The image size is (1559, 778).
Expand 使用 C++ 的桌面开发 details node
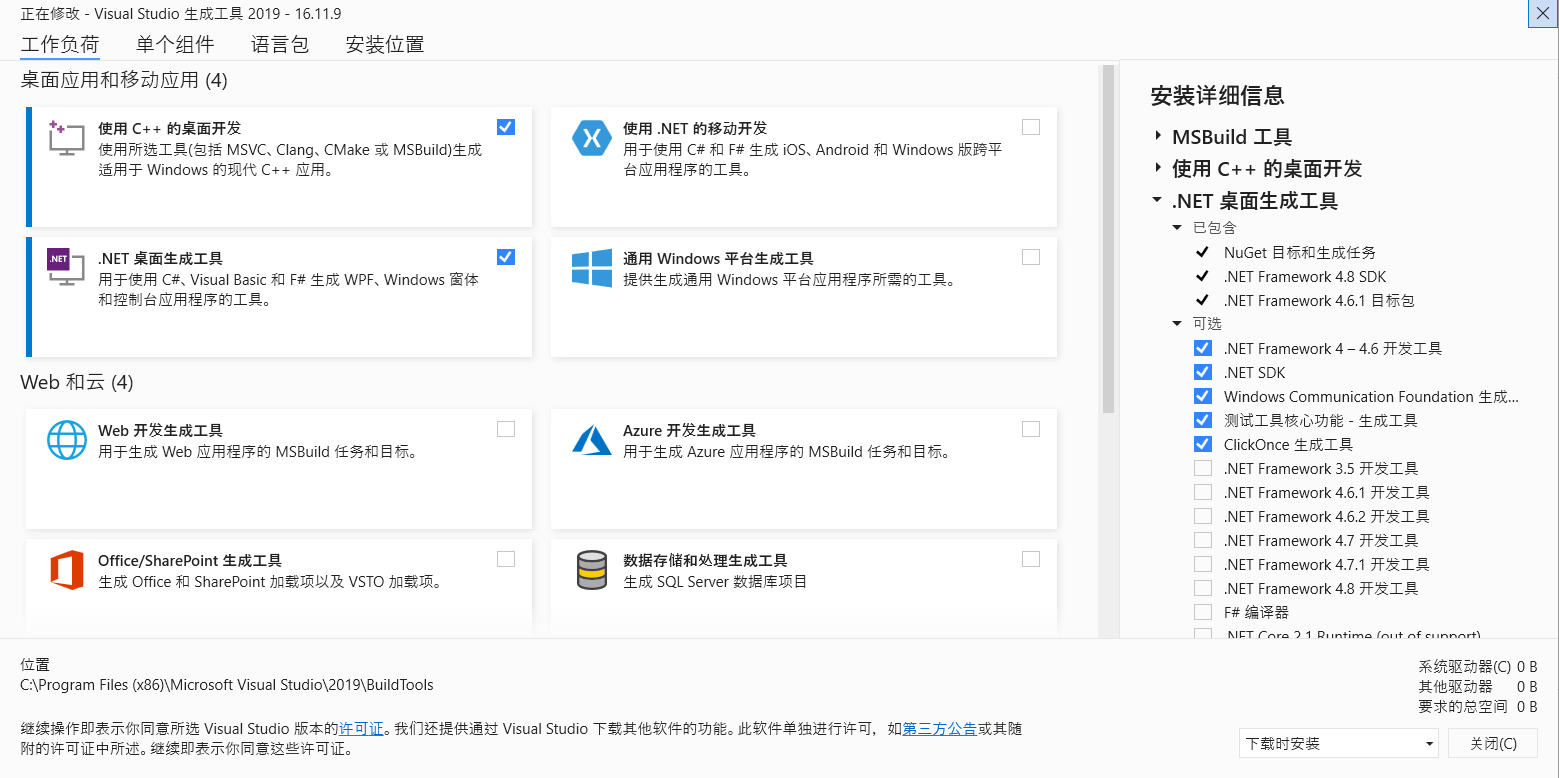pos(1158,168)
